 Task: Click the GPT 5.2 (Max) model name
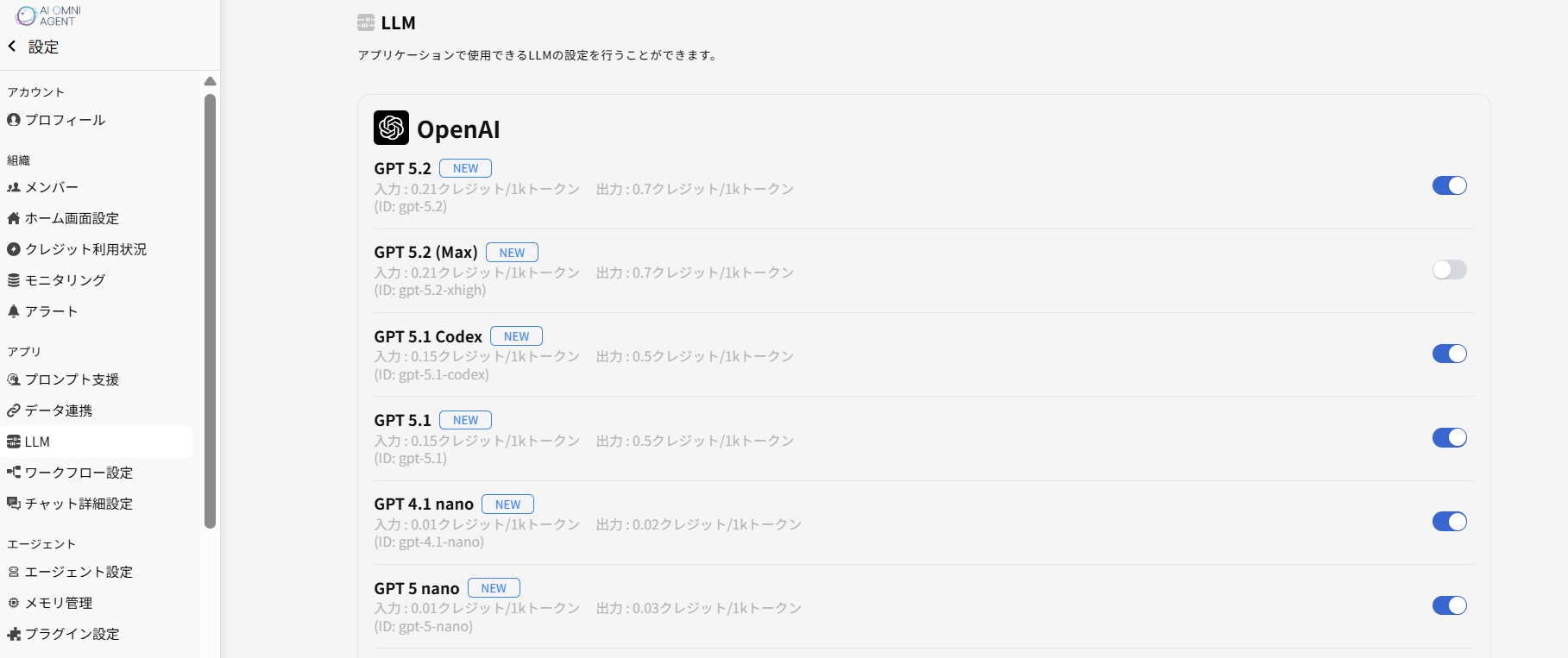(425, 252)
